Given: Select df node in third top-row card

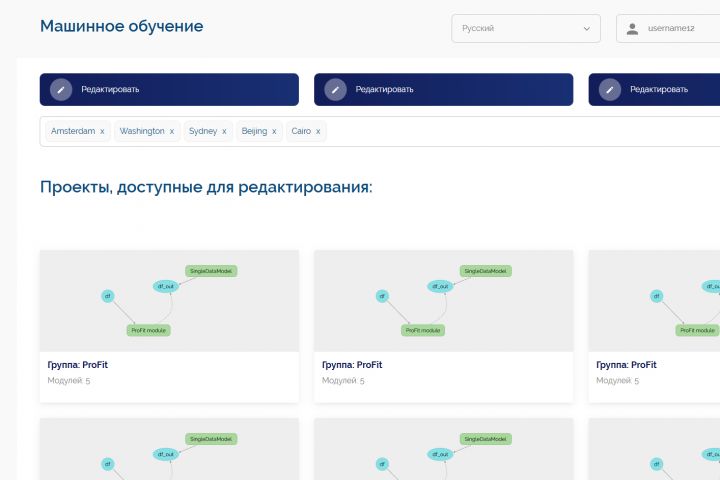Looking at the screenshot, I should tap(657, 296).
